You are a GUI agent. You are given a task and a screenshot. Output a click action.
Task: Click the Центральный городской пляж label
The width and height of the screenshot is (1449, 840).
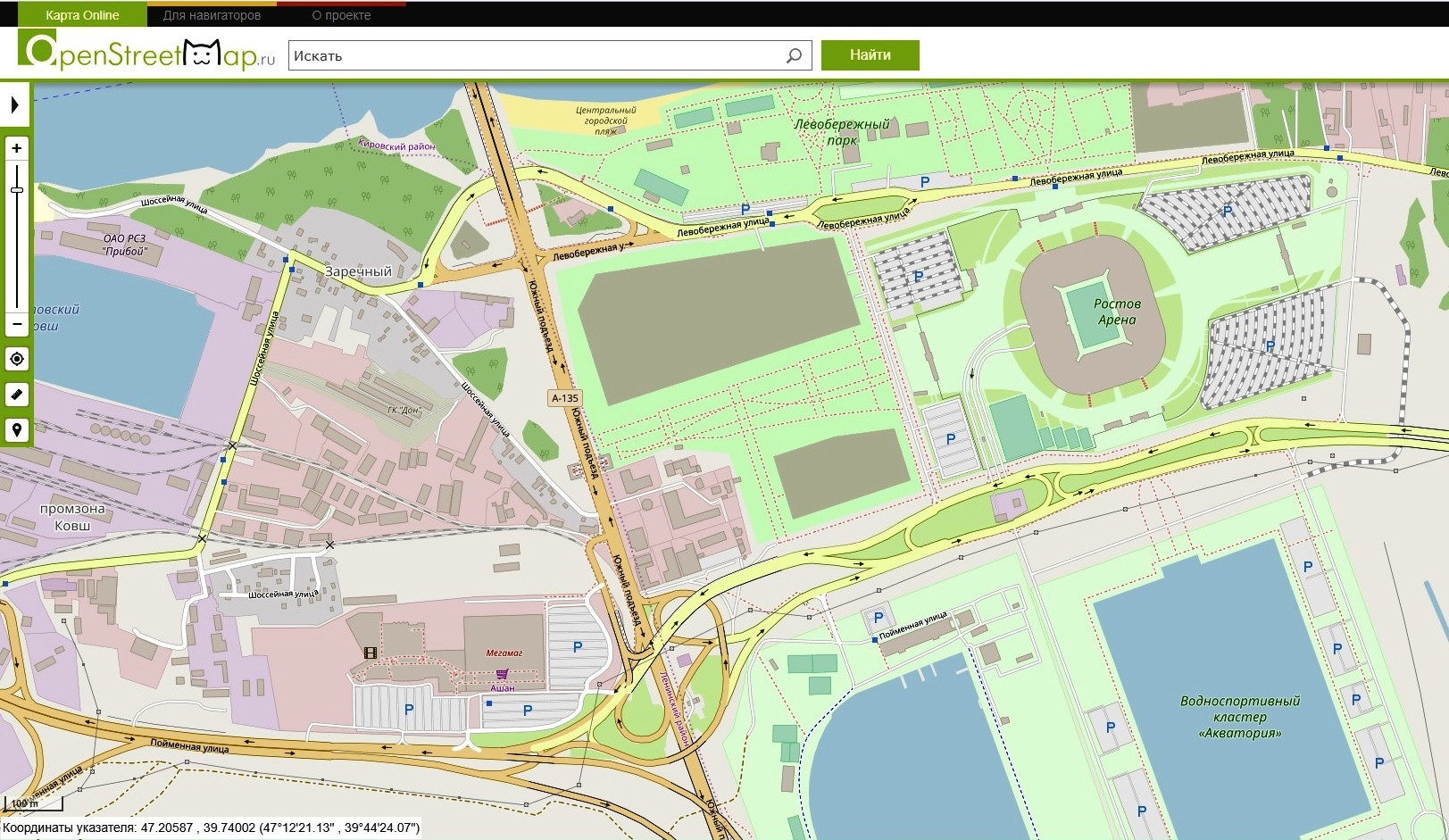click(x=606, y=121)
